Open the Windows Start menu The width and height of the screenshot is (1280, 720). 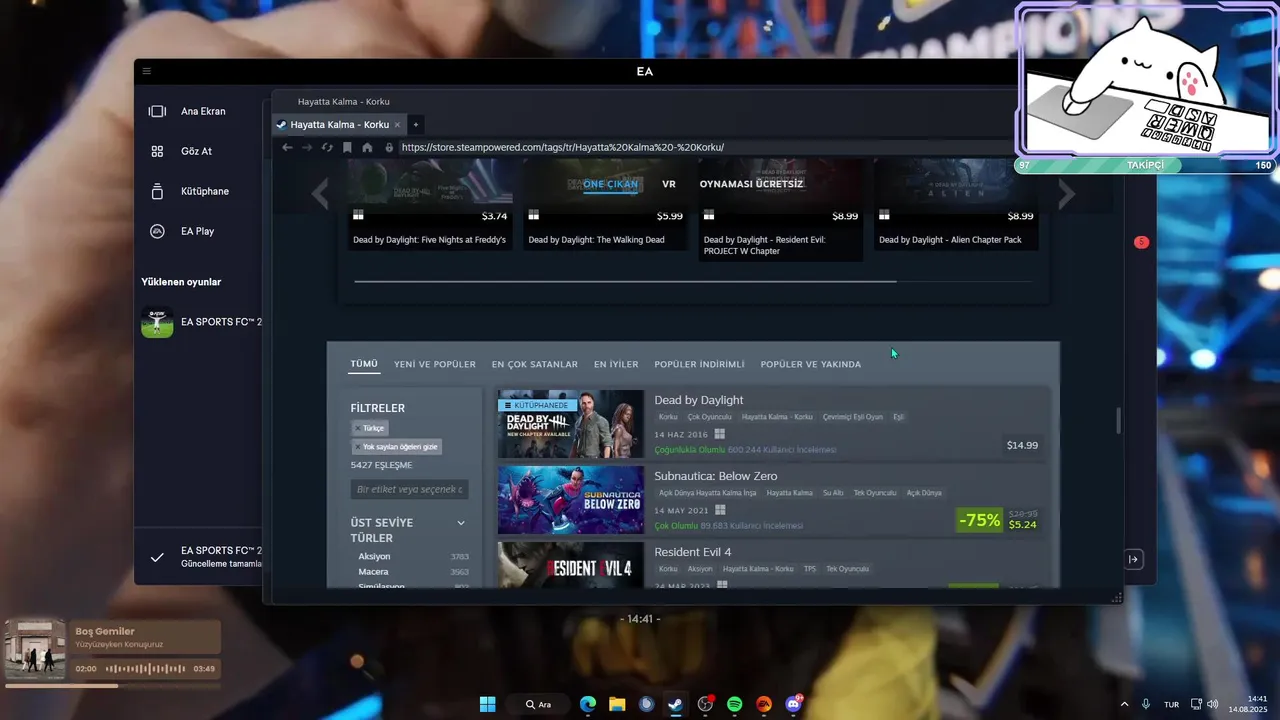click(487, 704)
